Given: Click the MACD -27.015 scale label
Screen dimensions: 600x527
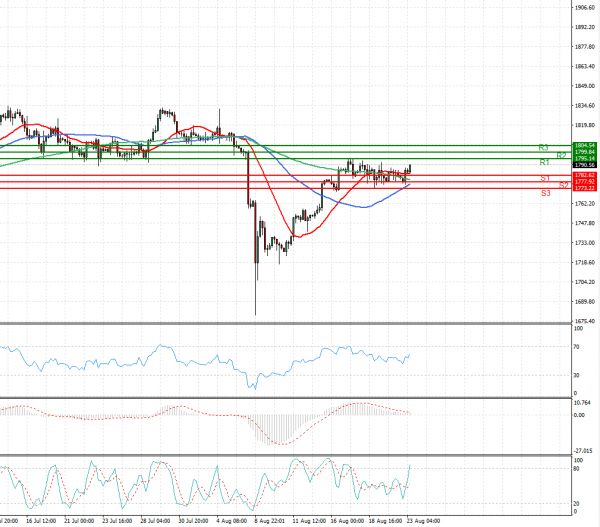Looking at the screenshot, I should [x=583, y=451].
